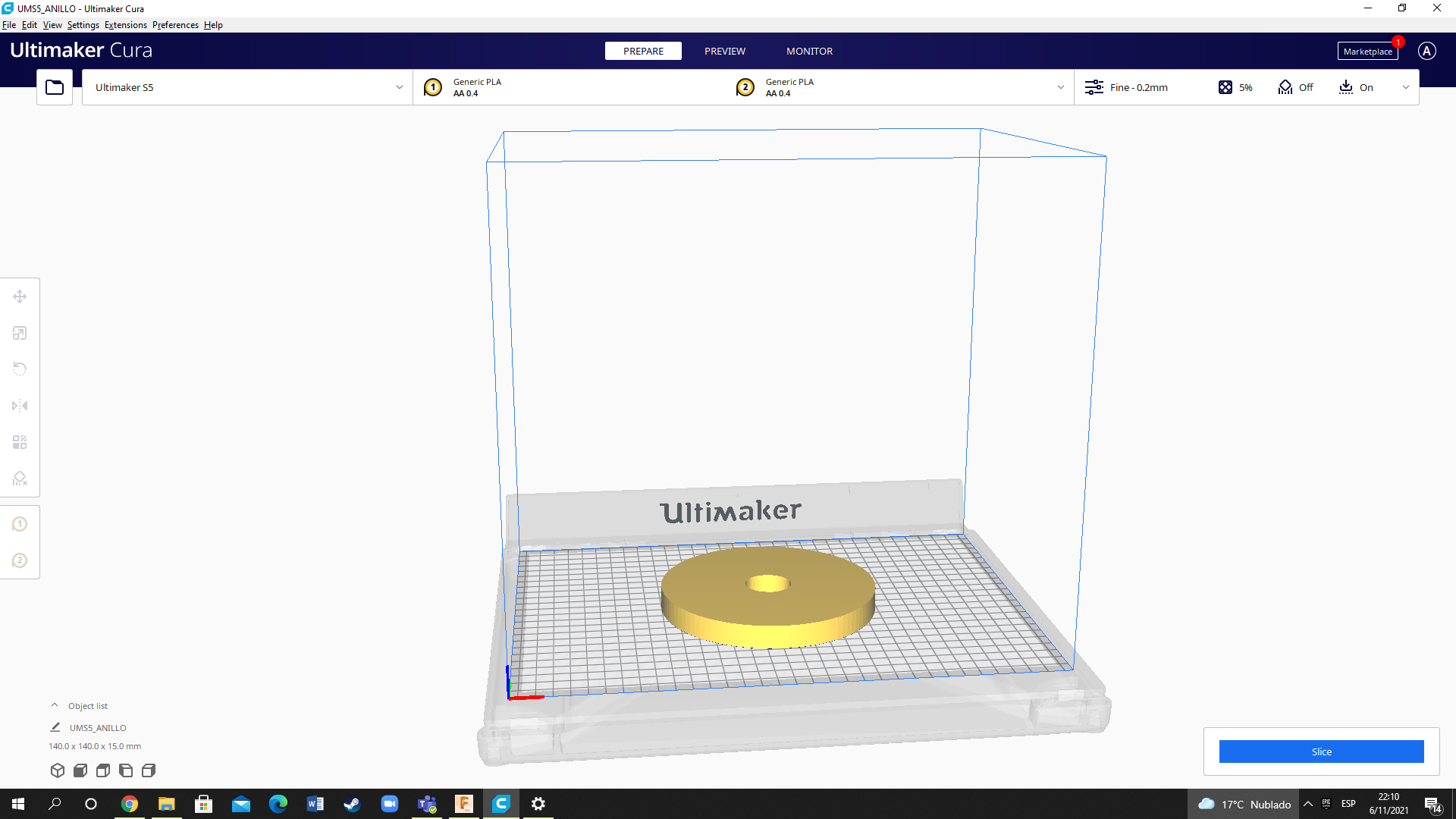
Task: Click the weather 17°C Nublado widget
Action: 1244,804
